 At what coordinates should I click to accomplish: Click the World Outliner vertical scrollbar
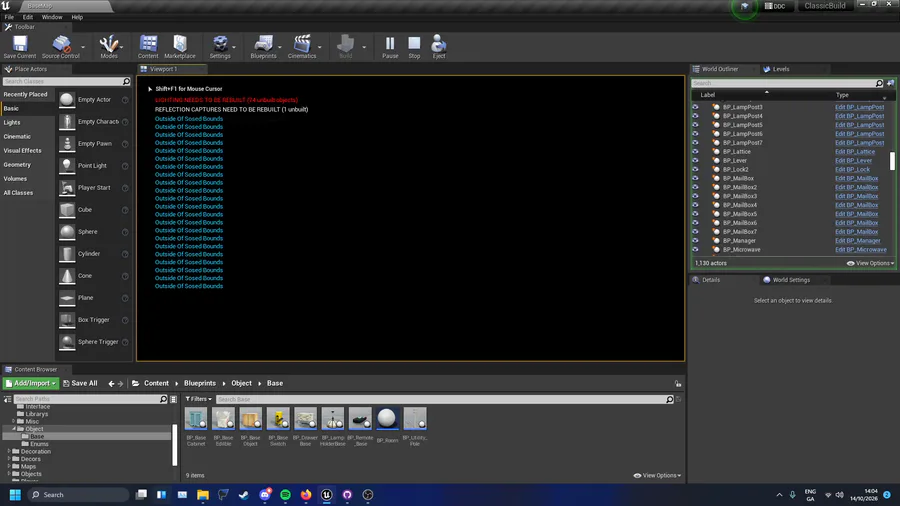892,161
